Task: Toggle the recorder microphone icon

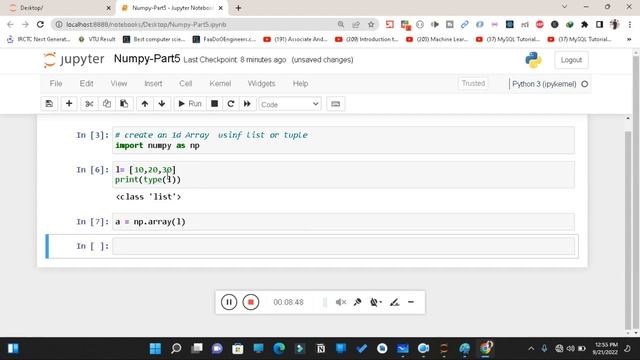Action: coord(357,302)
